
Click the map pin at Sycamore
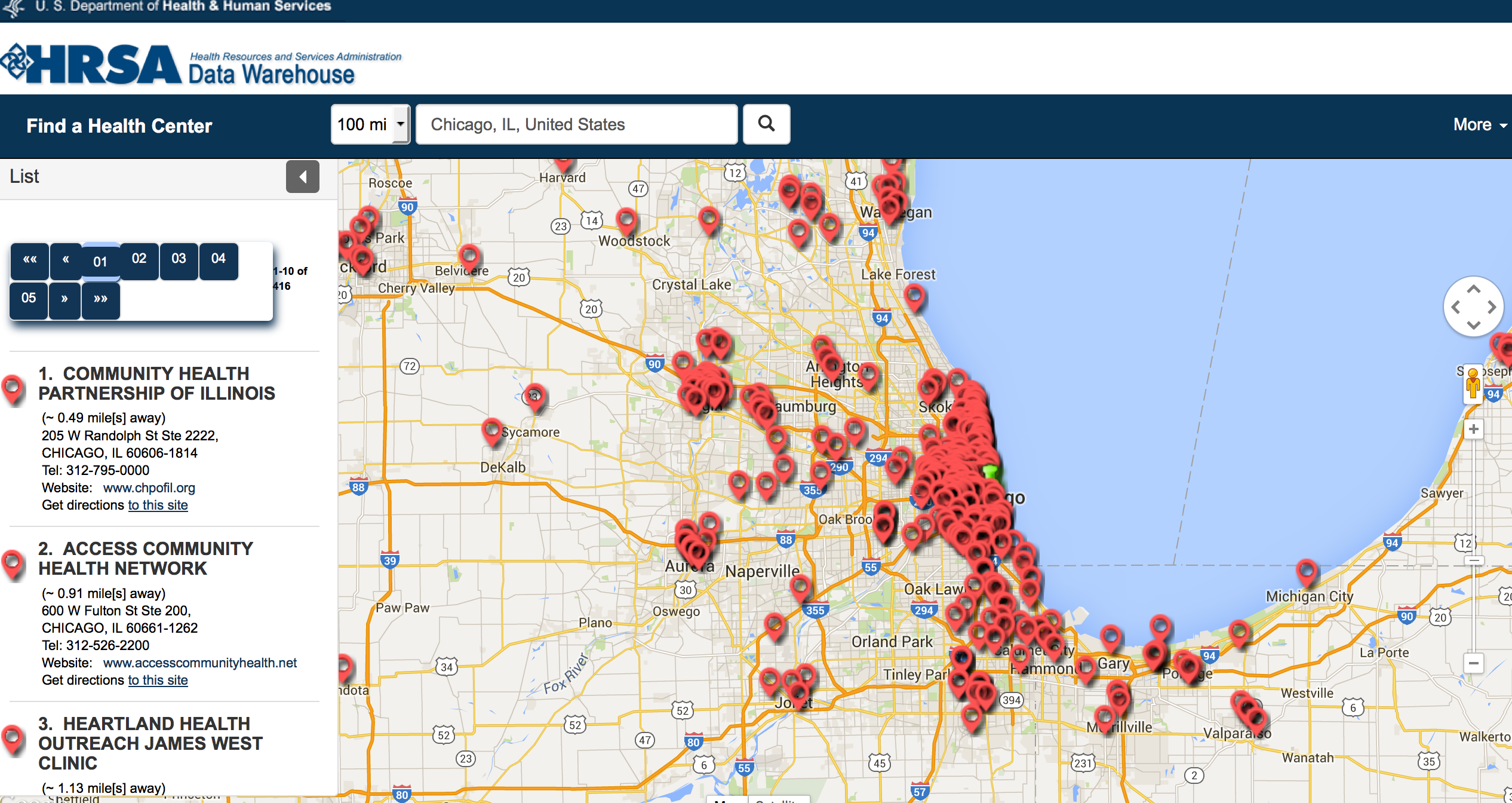[492, 431]
